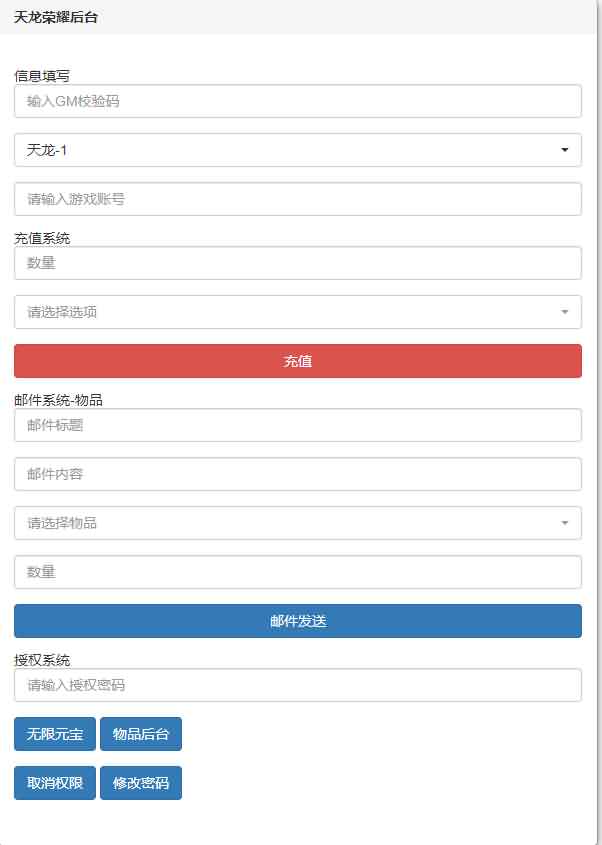Click the caret arrow on 天龙-1 select

coord(565,151)
